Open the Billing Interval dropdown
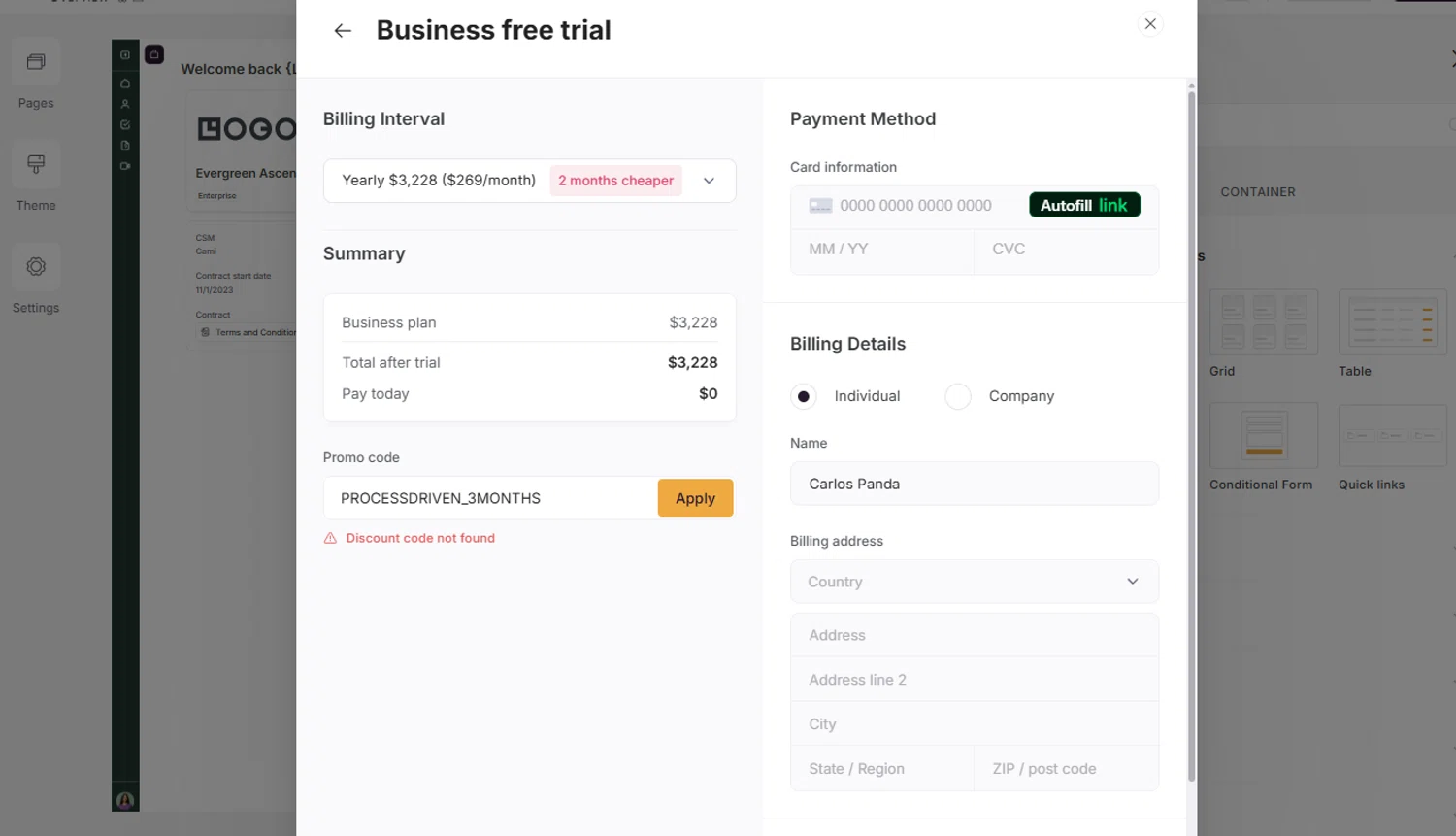1456x836 pixels. [529, 181]
